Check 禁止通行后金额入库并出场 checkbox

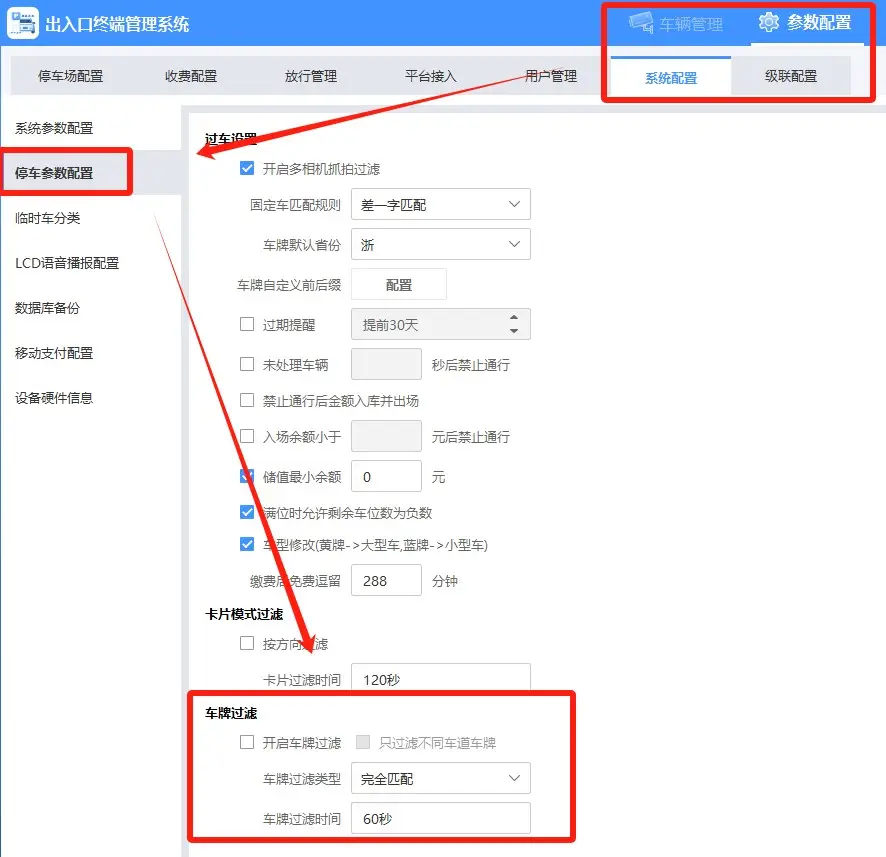click(x=247, y=400)
